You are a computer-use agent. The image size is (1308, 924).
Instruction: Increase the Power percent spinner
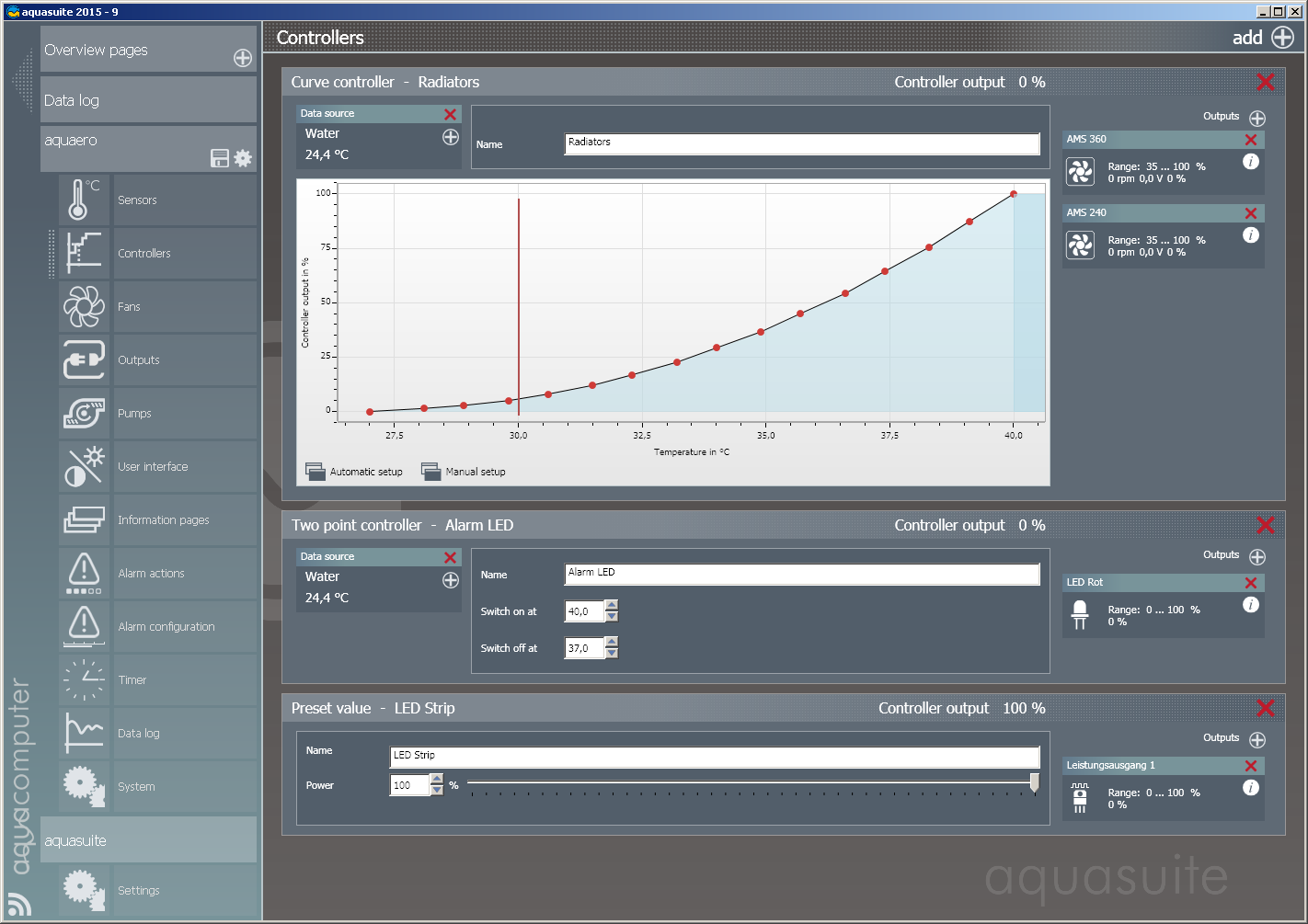pos(437,780)
